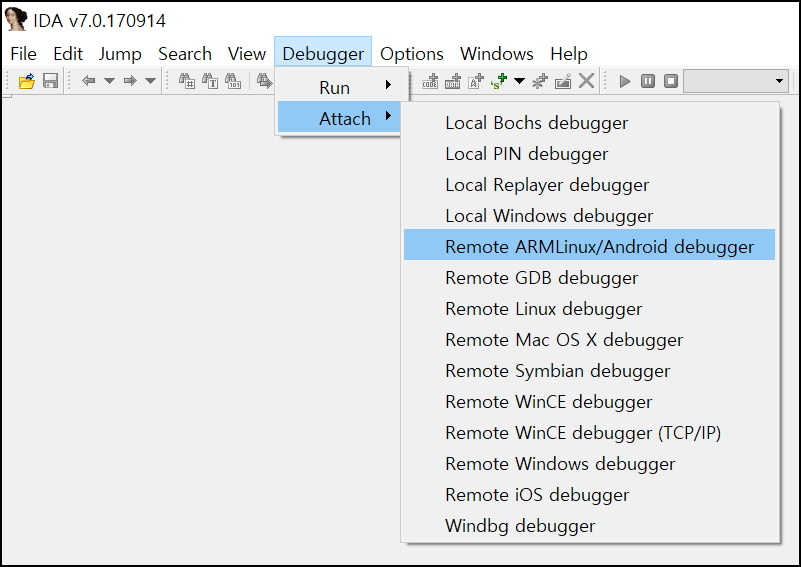
Task: Expand the Run submenu
Action: [342, 87]
